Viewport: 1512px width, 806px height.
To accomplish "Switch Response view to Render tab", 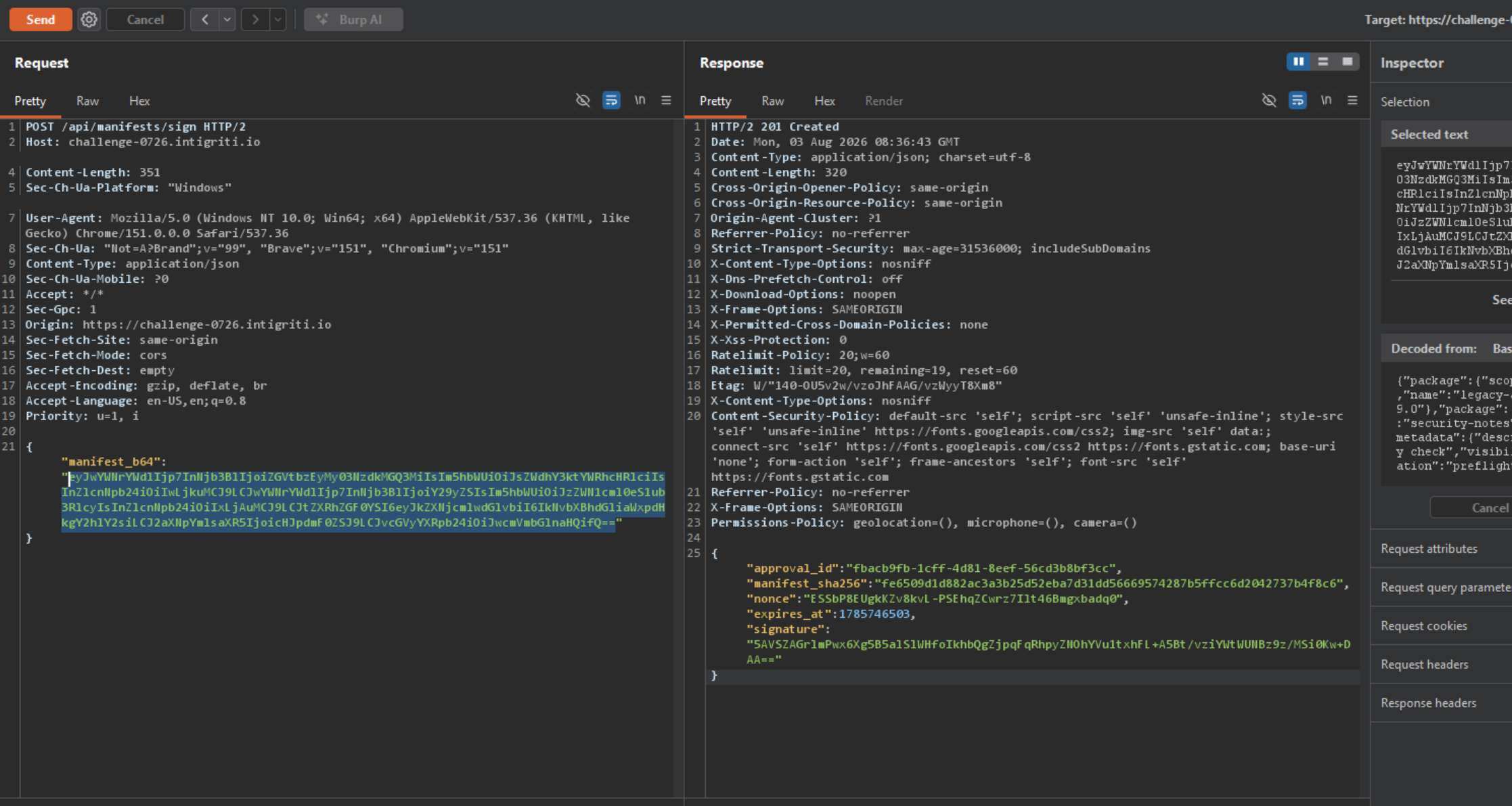I will [884, 101].
